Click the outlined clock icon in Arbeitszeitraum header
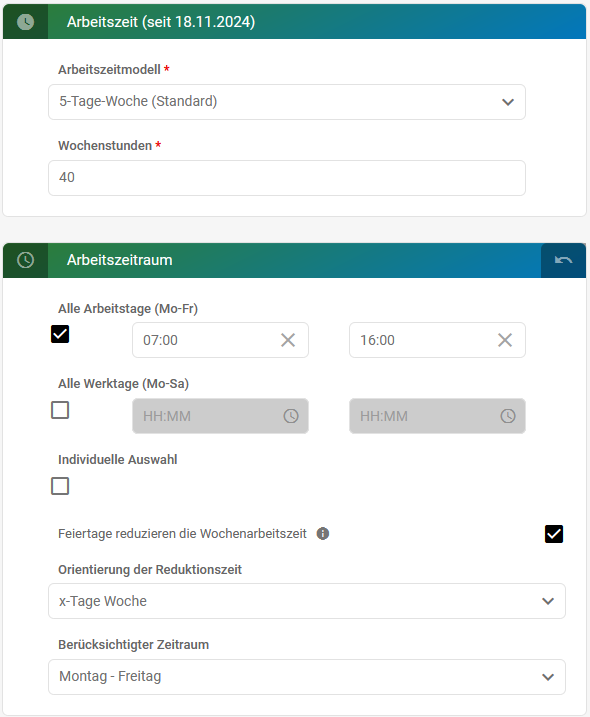 [x=26, y=260]
